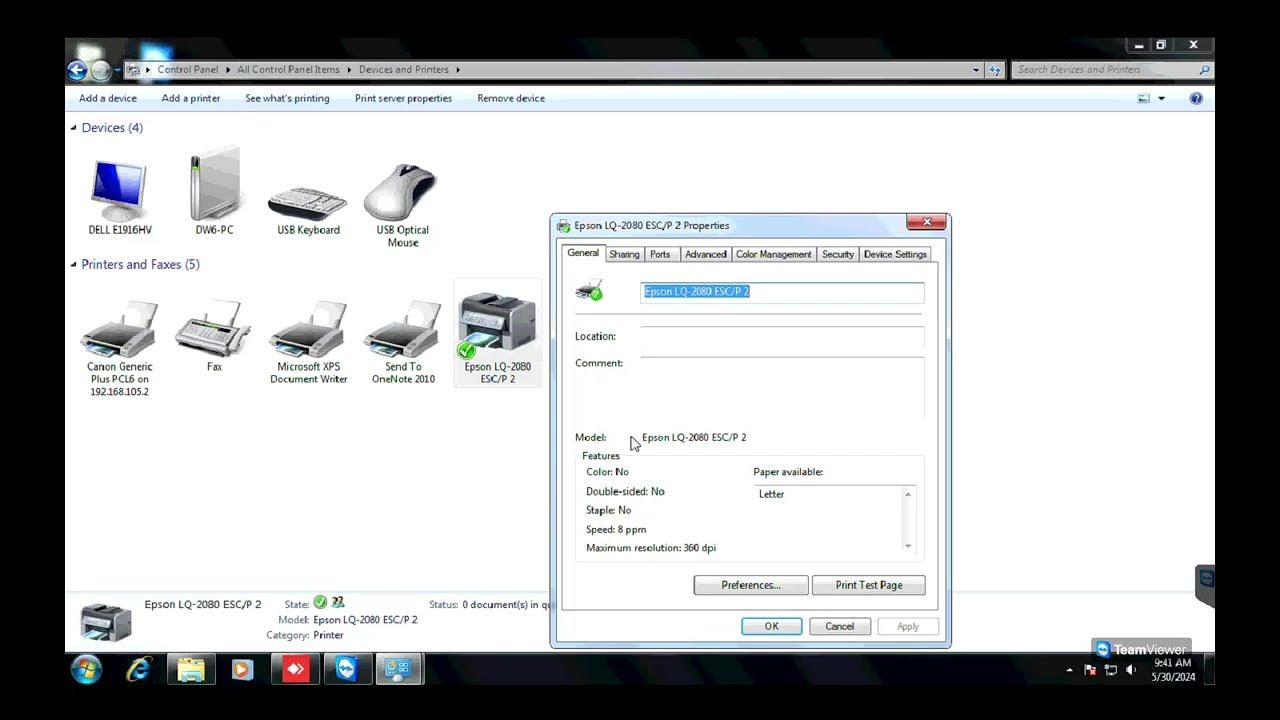This screenshot has width=1280, height=720.
Task: Open TeamViewer from the taskbar
Action: click(x=347, y=669)
